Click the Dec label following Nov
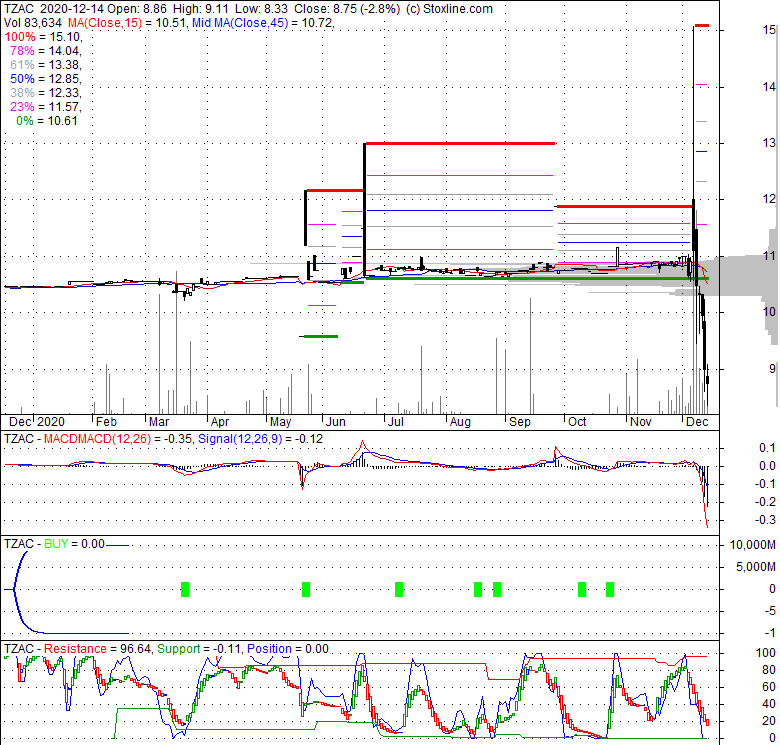 tap(697, 422)
